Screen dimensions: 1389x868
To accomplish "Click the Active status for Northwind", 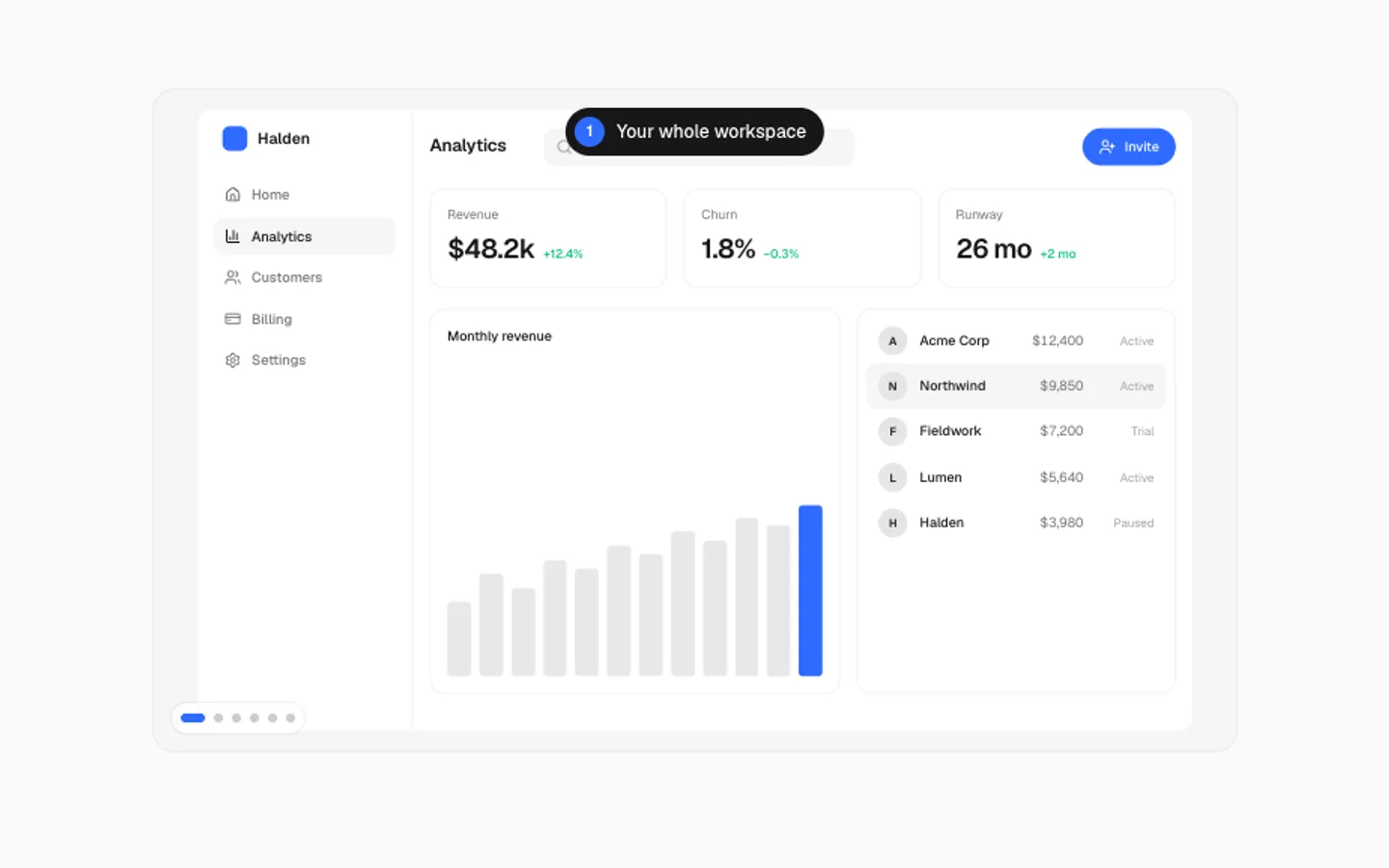I will click(x=1136, y=386).
